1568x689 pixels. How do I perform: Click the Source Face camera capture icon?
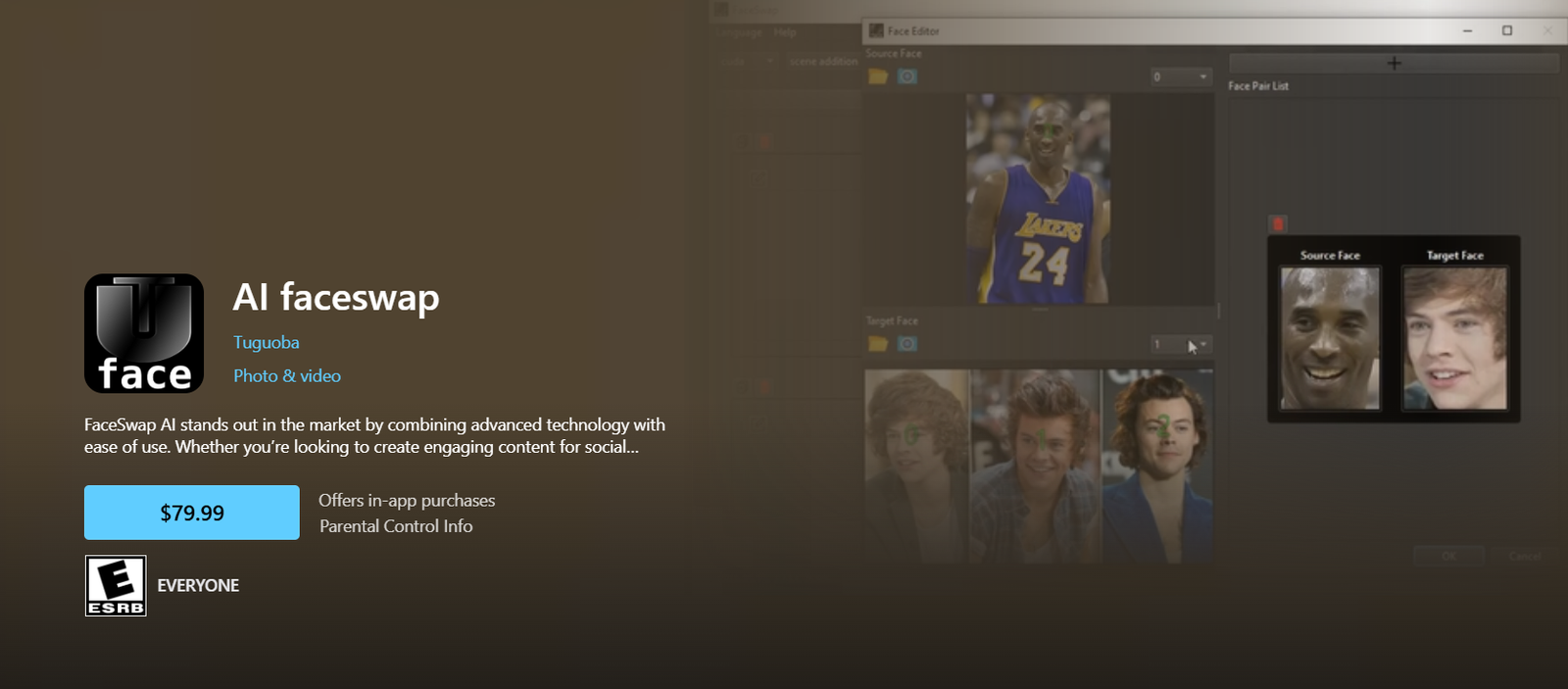[x=907, y=76]
